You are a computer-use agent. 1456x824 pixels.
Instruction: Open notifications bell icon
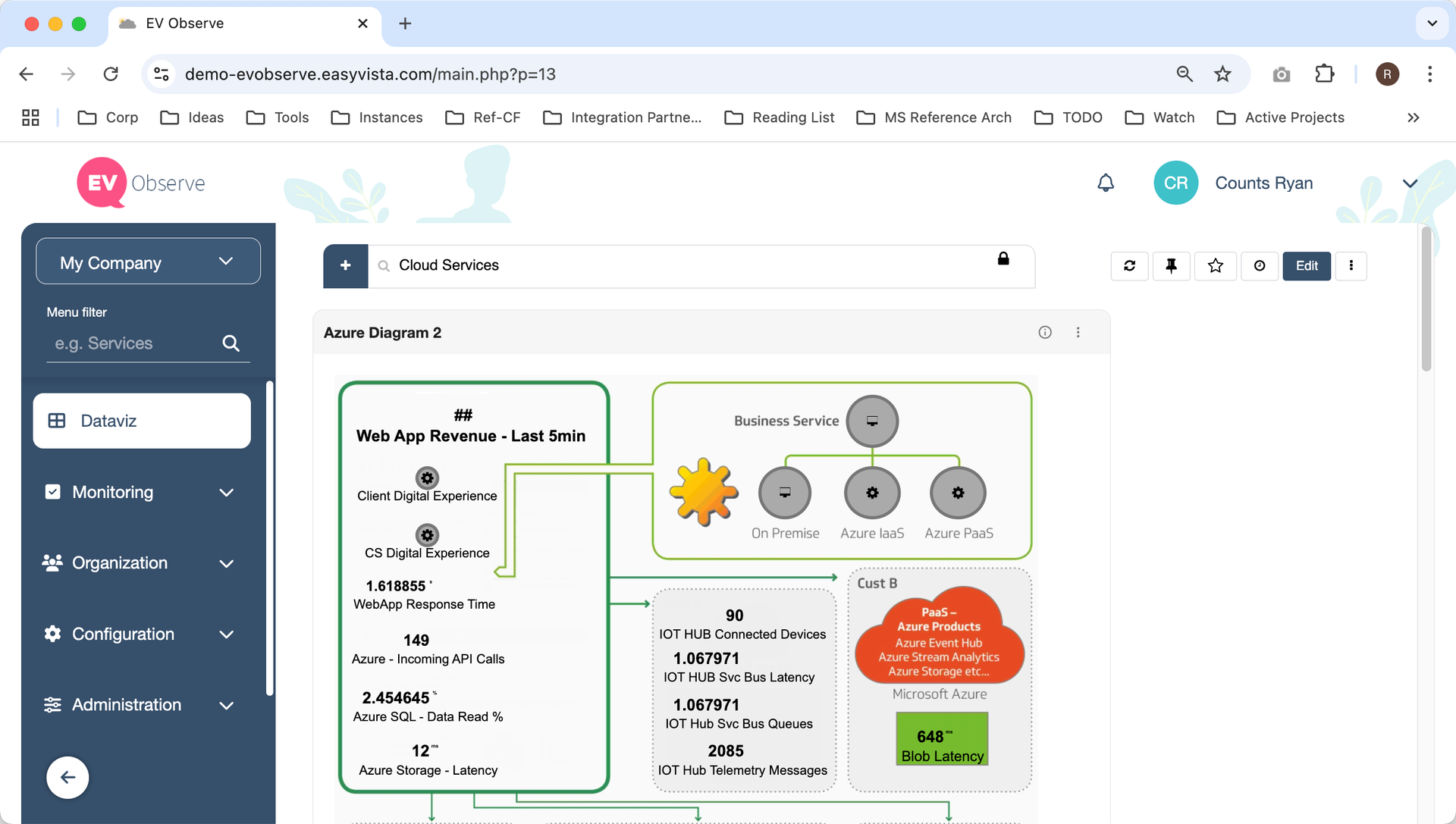(1106, 183)
